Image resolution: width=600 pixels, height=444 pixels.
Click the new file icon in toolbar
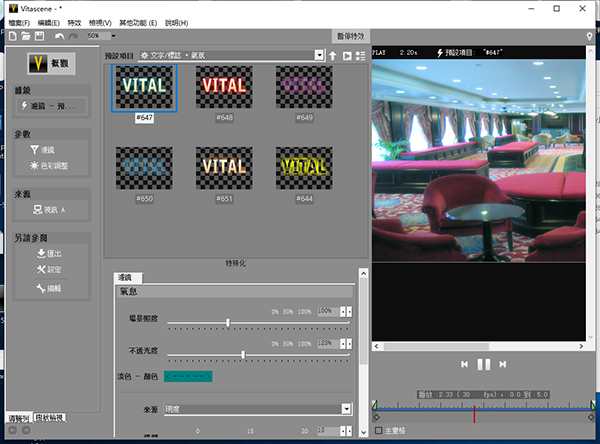[x=11, y=35]
